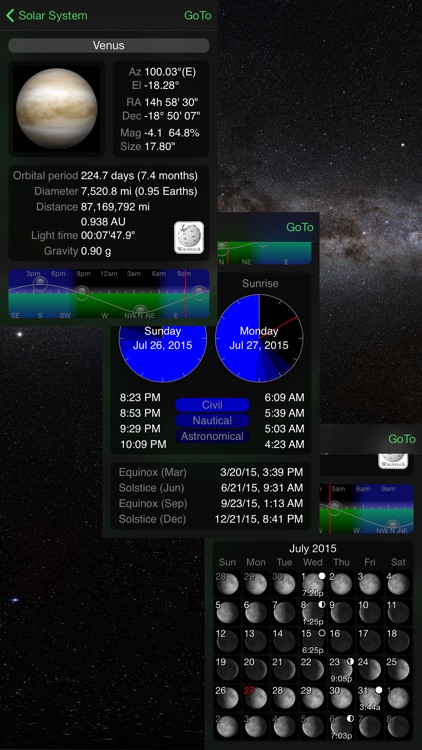Viewport: 422px width, 750px height.
Task: Select the moon cell for day 25
Action: pyautogui.click(x=399, y=669)
